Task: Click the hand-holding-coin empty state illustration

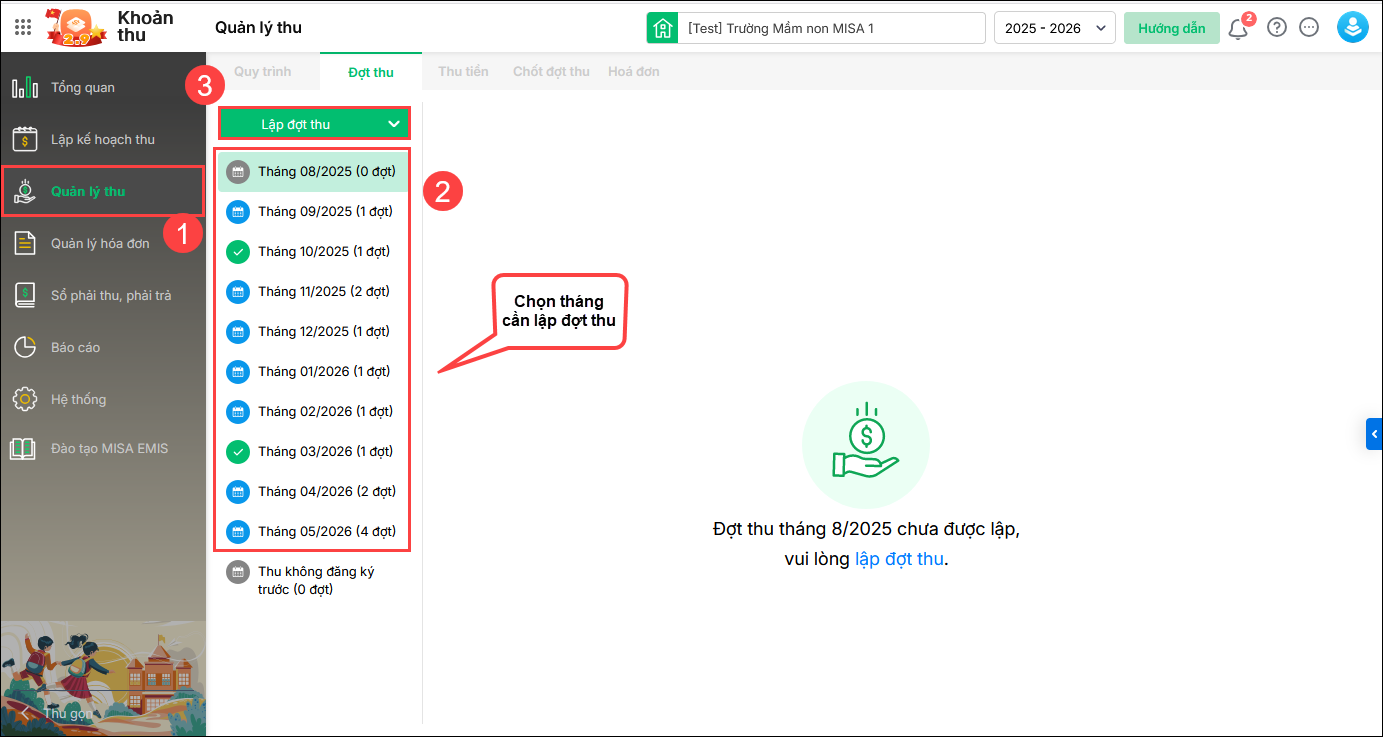Action: coord(866,445)
